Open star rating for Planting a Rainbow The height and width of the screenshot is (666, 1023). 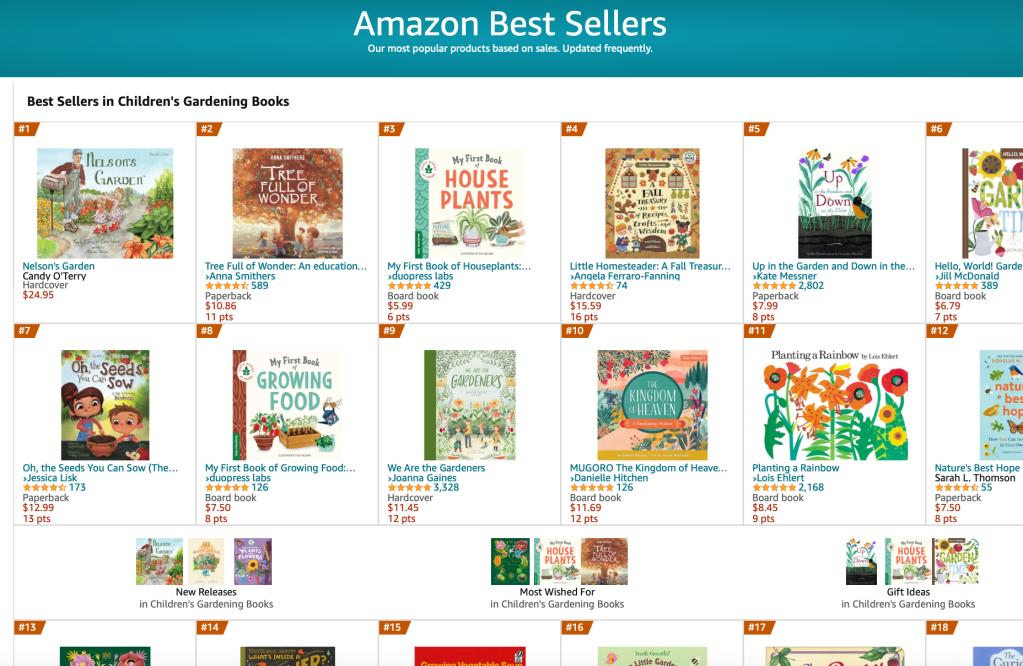774,488
